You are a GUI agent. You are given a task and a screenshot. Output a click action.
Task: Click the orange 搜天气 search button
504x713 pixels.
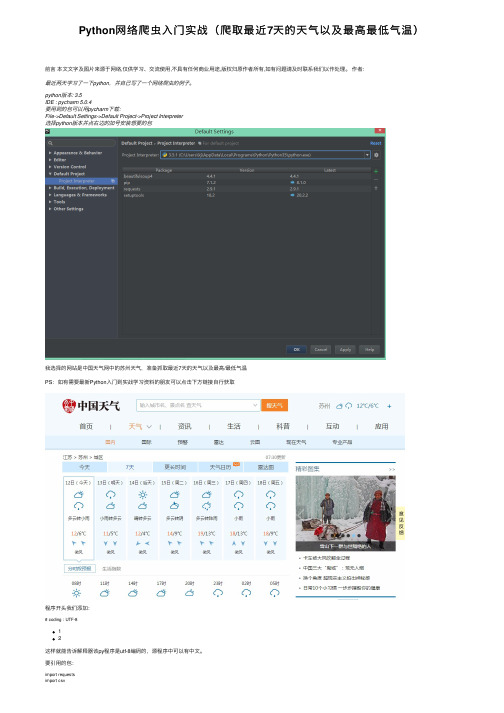click(274, 405)
